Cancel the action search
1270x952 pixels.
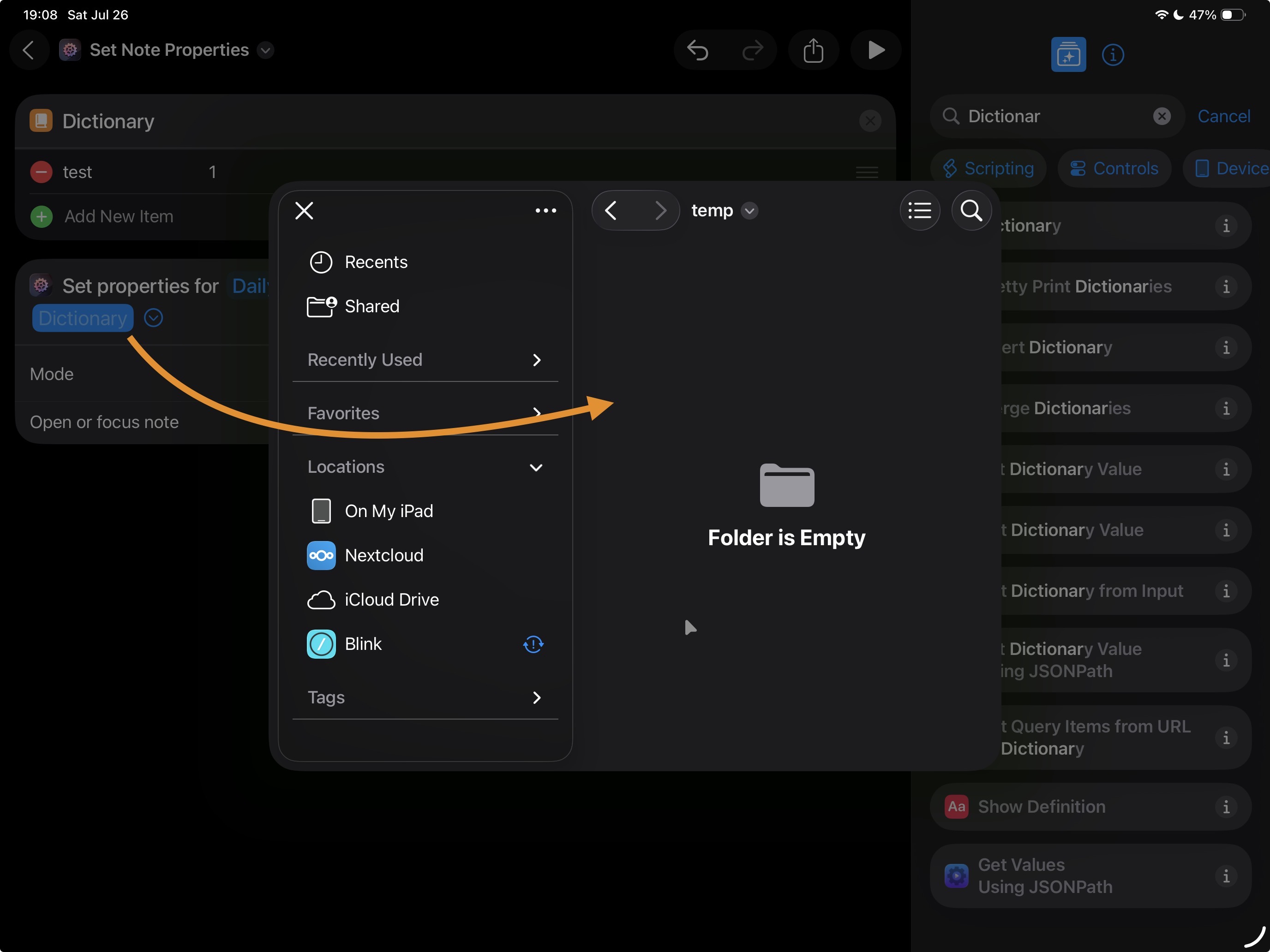click(x=1223, y=117)
